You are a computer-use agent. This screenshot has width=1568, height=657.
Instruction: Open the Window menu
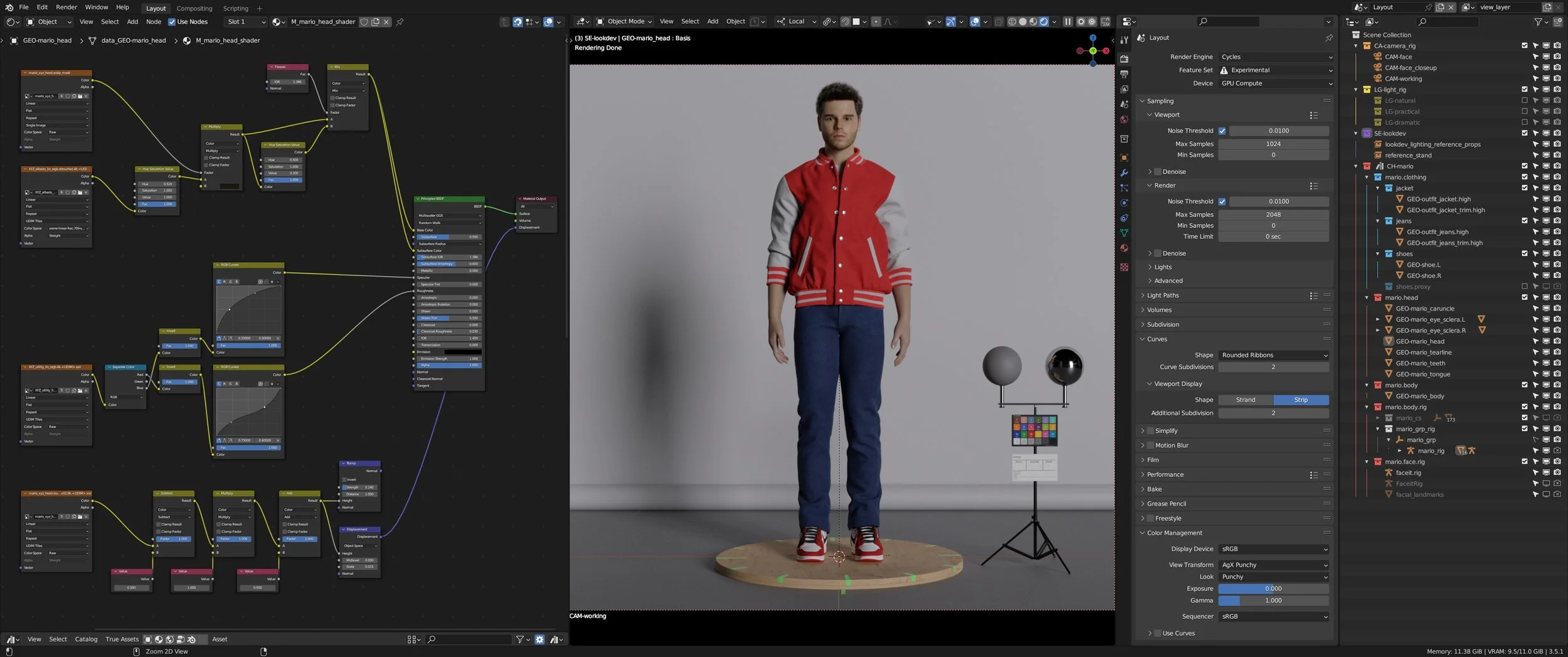point(97,8)
